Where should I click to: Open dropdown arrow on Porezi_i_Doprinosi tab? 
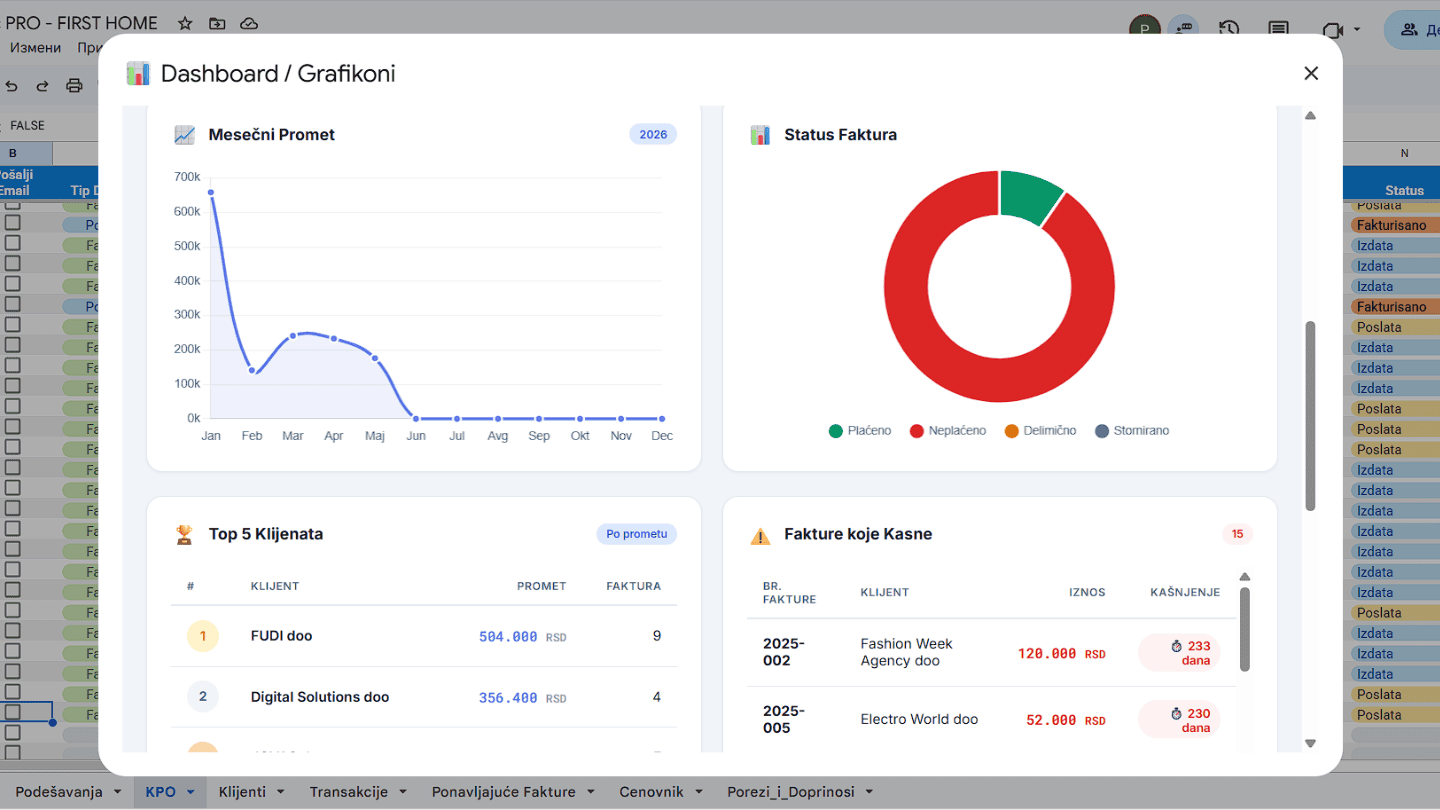(869, 792)
